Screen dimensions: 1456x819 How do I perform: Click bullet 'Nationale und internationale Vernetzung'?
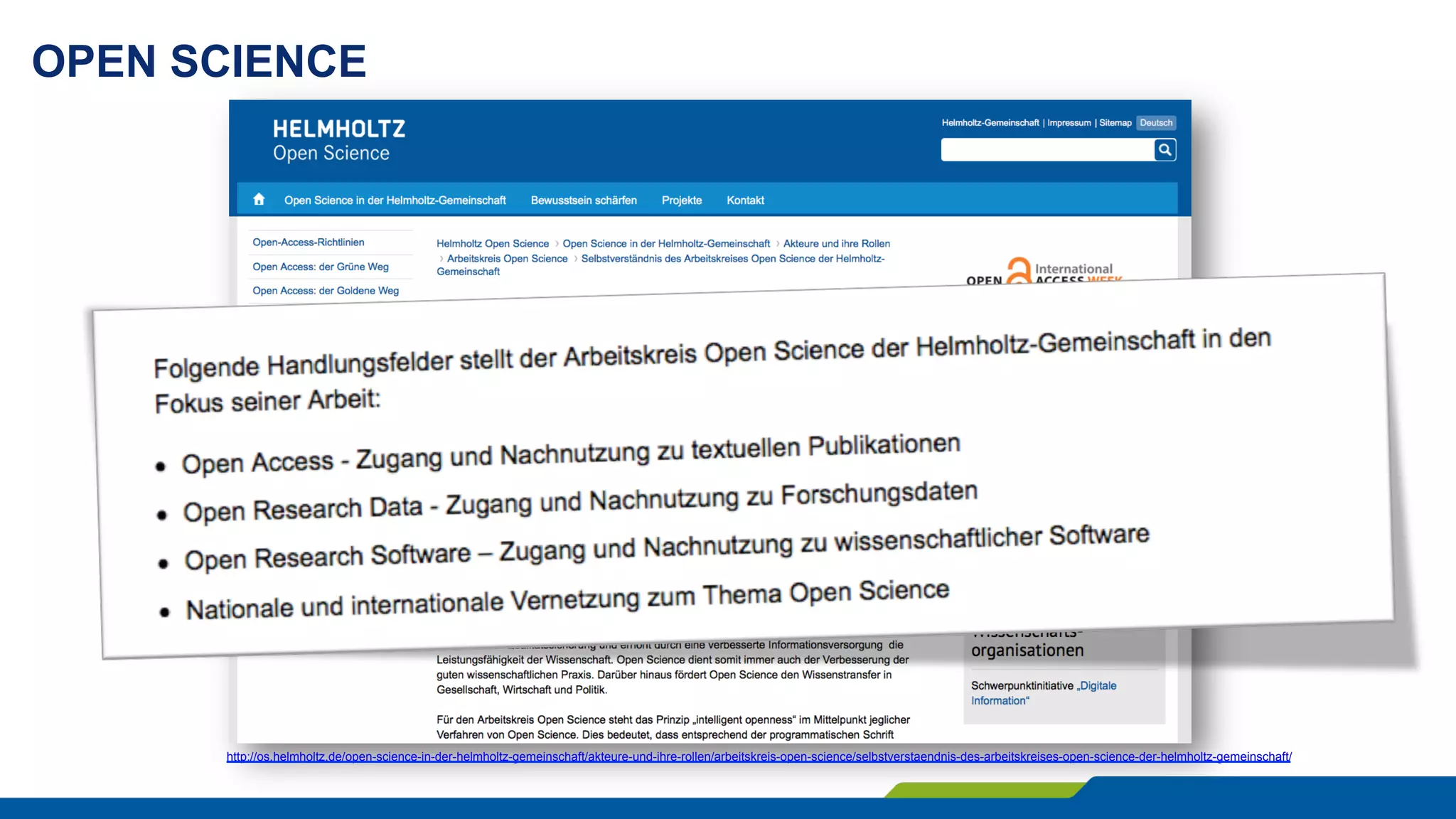pyautogui.click(x=567, y=599)
